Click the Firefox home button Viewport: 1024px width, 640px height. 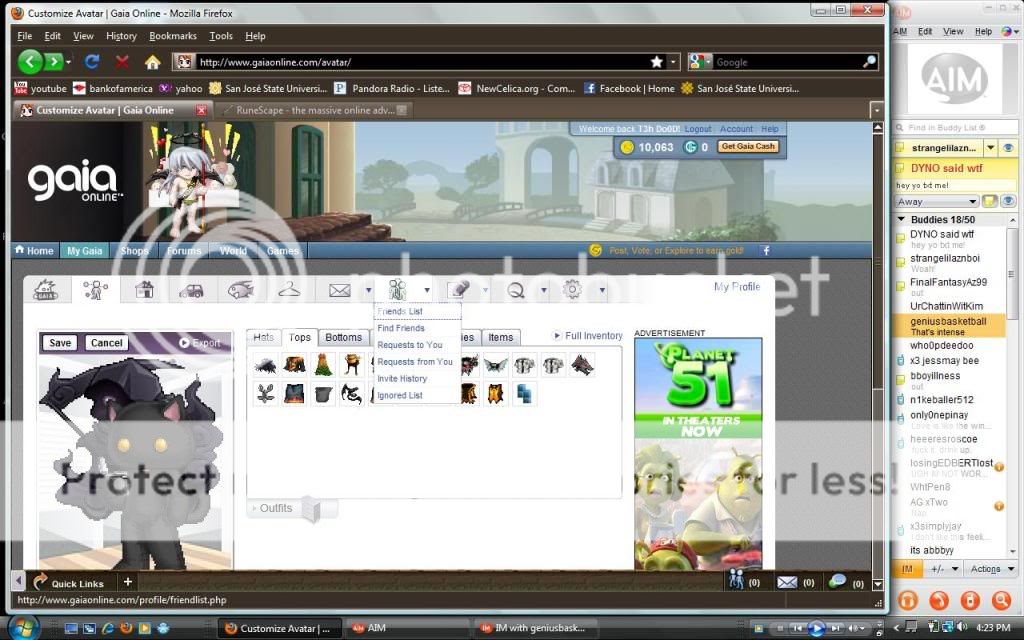pos(152,62)
